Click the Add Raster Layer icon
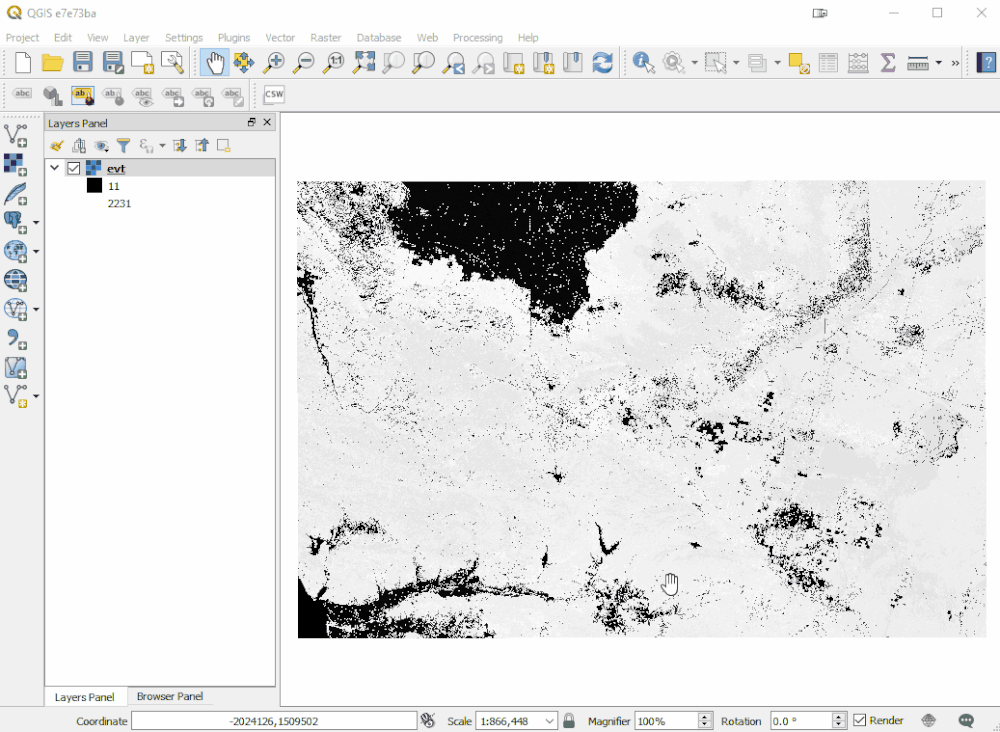1000x732 pixels. coord(15,165)
